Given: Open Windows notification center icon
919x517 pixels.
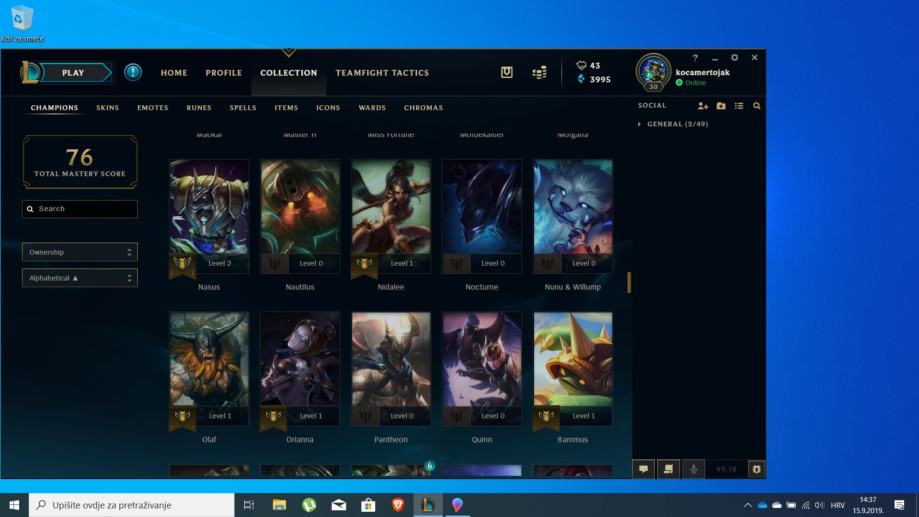Looking at the screenshot, I should (900, 505).
